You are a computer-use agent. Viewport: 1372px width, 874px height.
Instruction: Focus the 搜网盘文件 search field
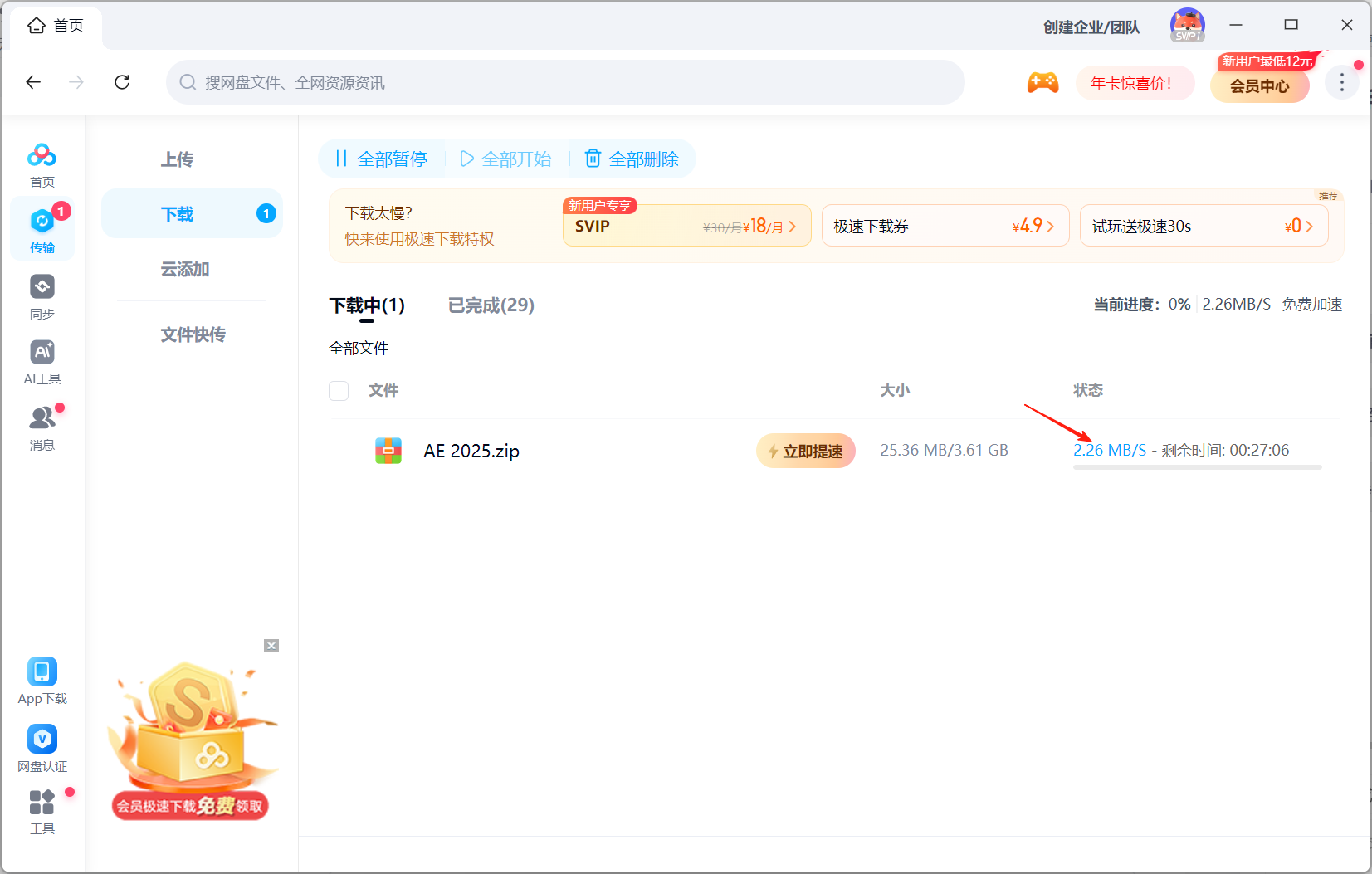click(565, 82)
